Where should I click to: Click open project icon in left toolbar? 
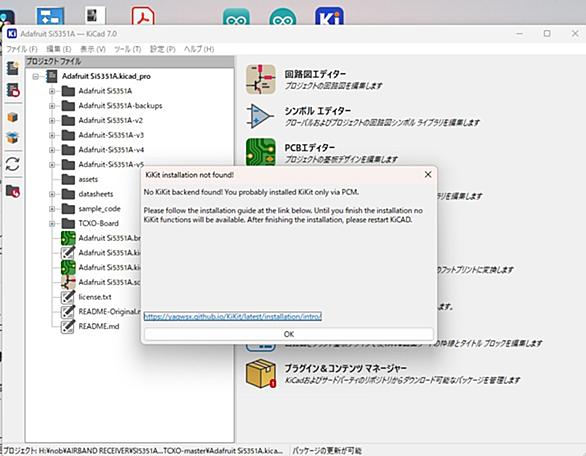click(13, 90)
